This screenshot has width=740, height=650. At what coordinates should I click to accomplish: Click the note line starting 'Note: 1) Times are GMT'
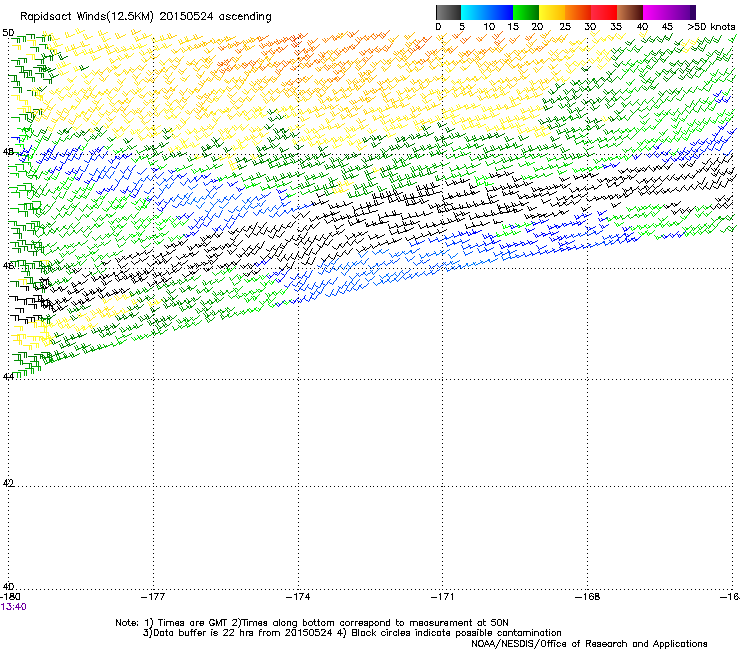[x=312, y=623]
